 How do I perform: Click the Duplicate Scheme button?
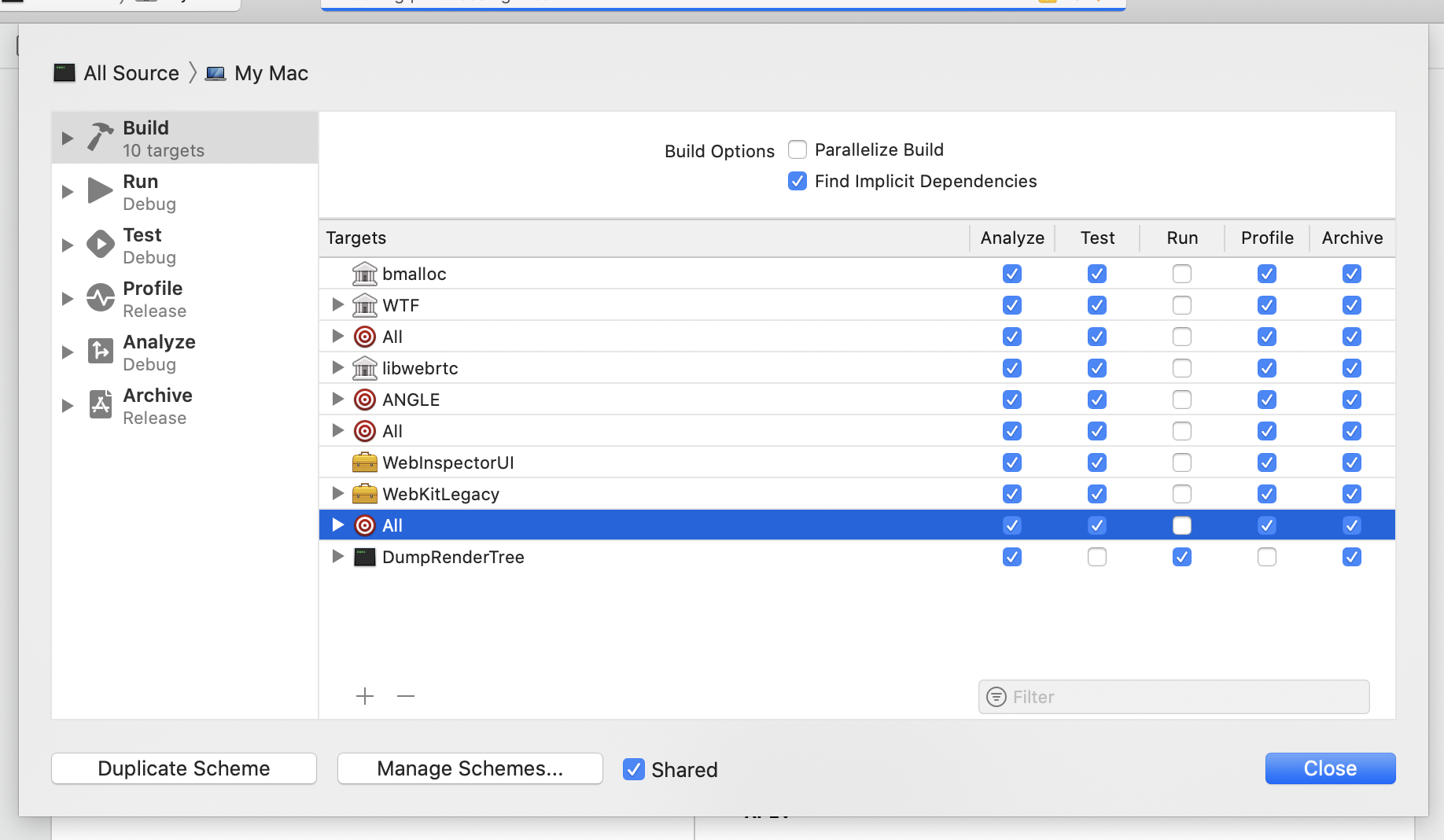182,768
